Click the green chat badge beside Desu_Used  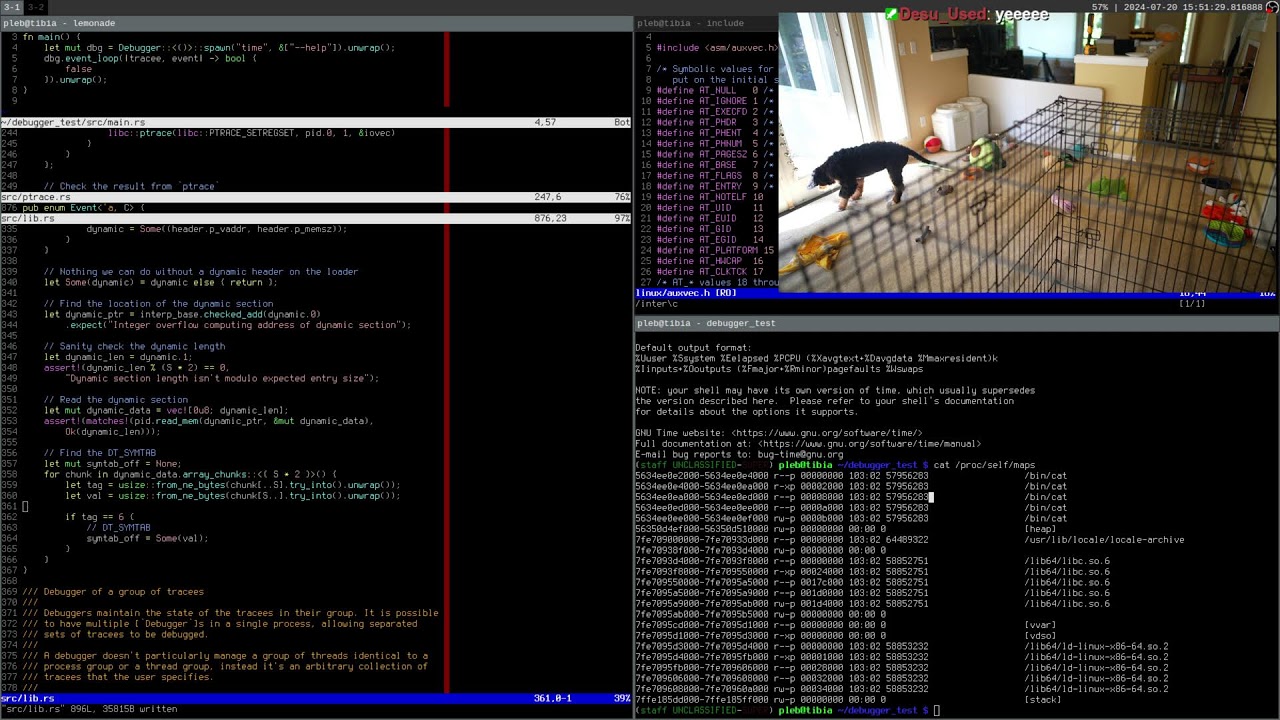pyautogui.click(x=891, y=14)
